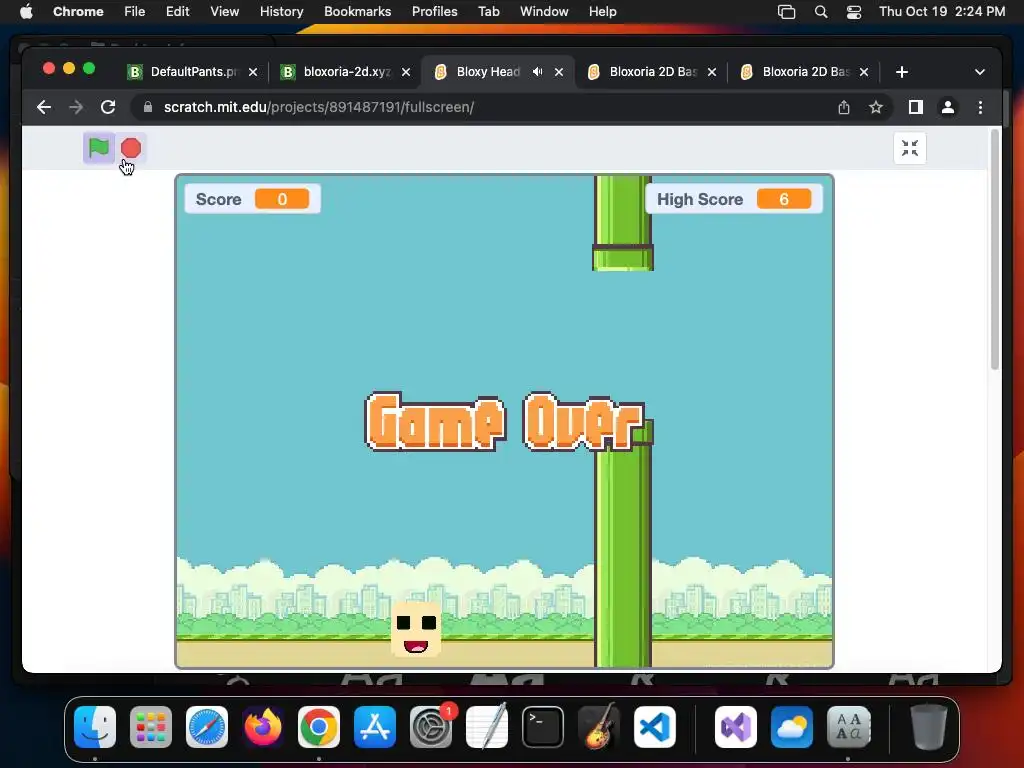Viewport: 1024px width, 768px height.
Task: Open the View menu
Action: tap(224, 12)
